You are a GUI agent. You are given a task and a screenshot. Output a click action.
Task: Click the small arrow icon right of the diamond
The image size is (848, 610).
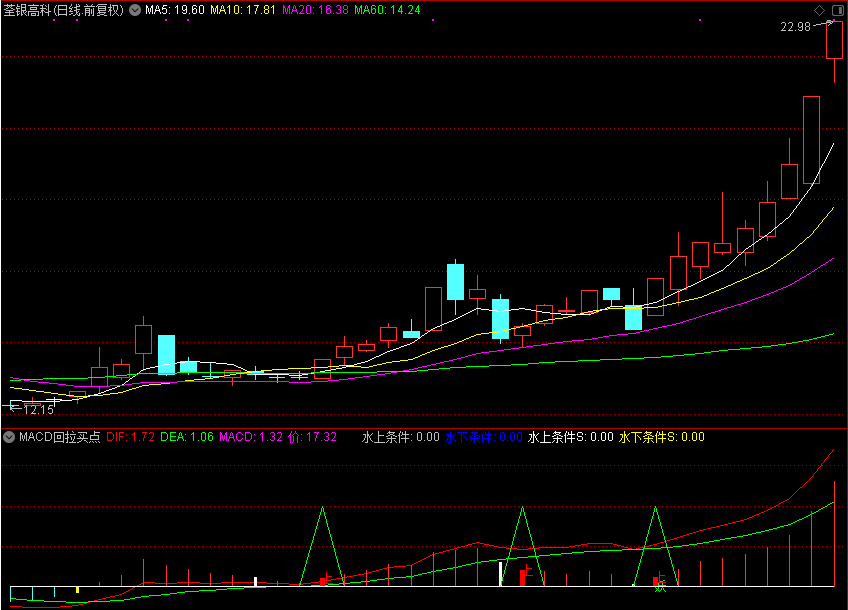(836, 10)
